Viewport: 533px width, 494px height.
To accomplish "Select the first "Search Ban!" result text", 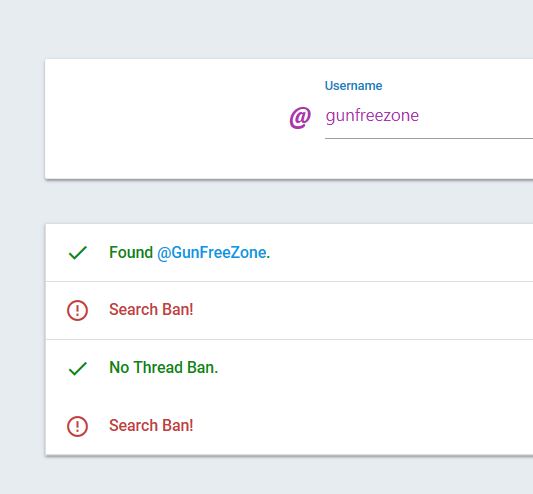I will [151, 309].
